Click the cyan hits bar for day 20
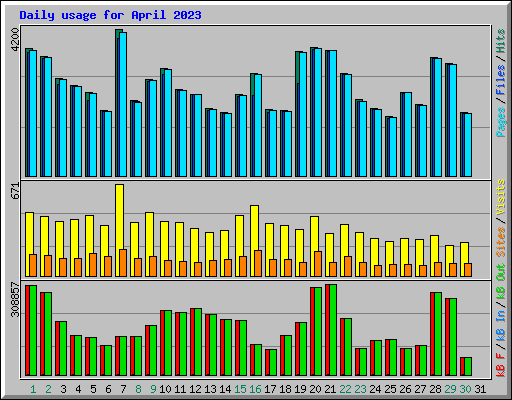512x400 pixels. tap(318, 112)
